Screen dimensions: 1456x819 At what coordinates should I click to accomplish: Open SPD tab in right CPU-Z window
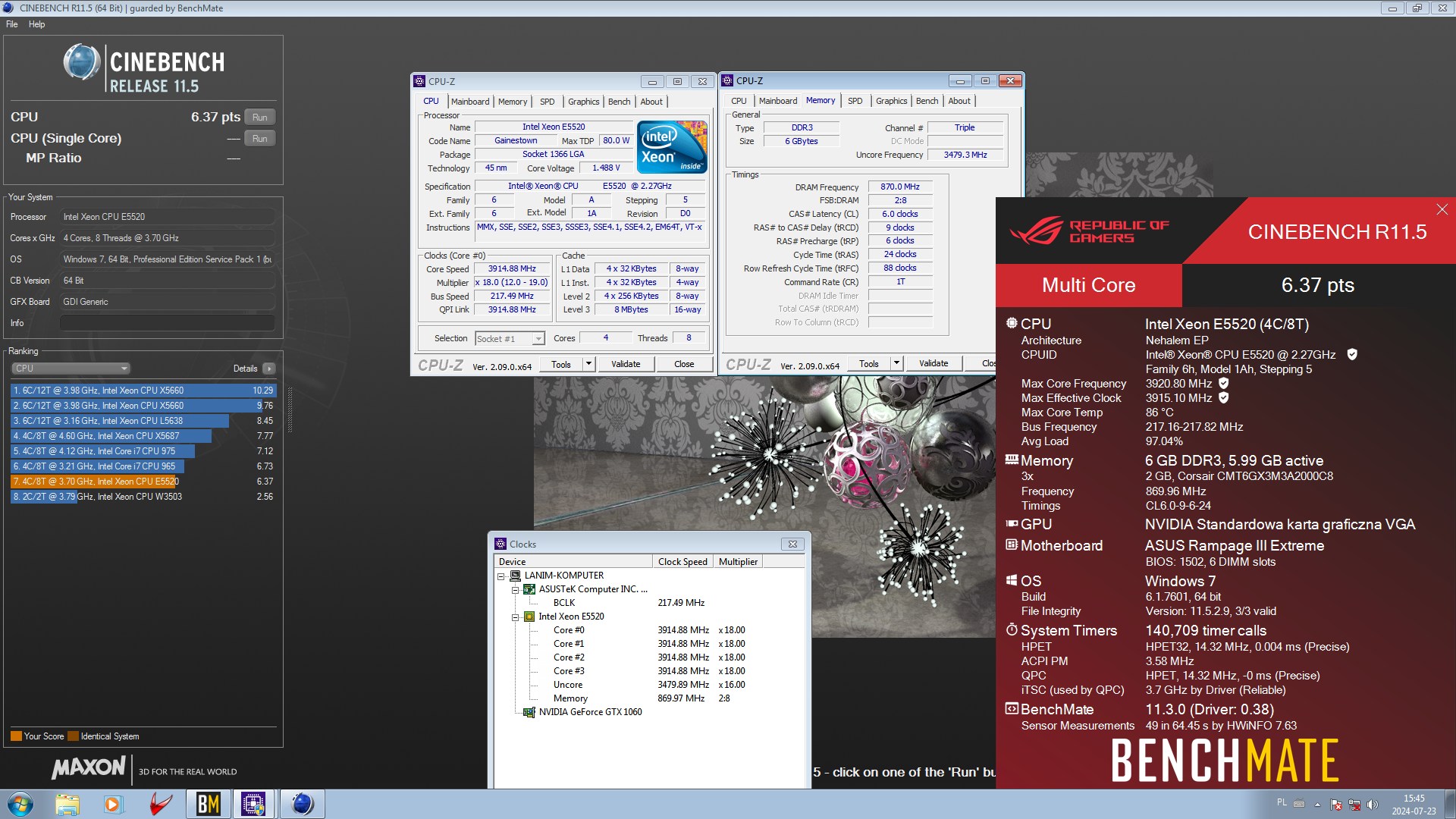[855, 101]
